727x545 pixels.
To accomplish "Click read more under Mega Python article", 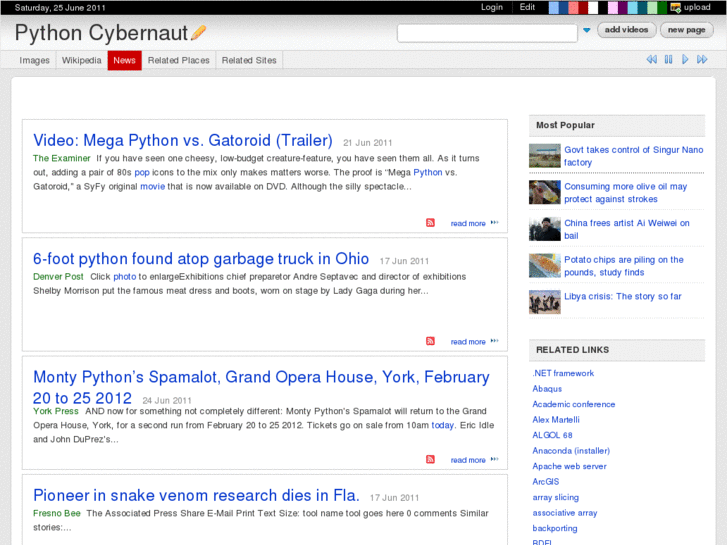I will 468,223.
